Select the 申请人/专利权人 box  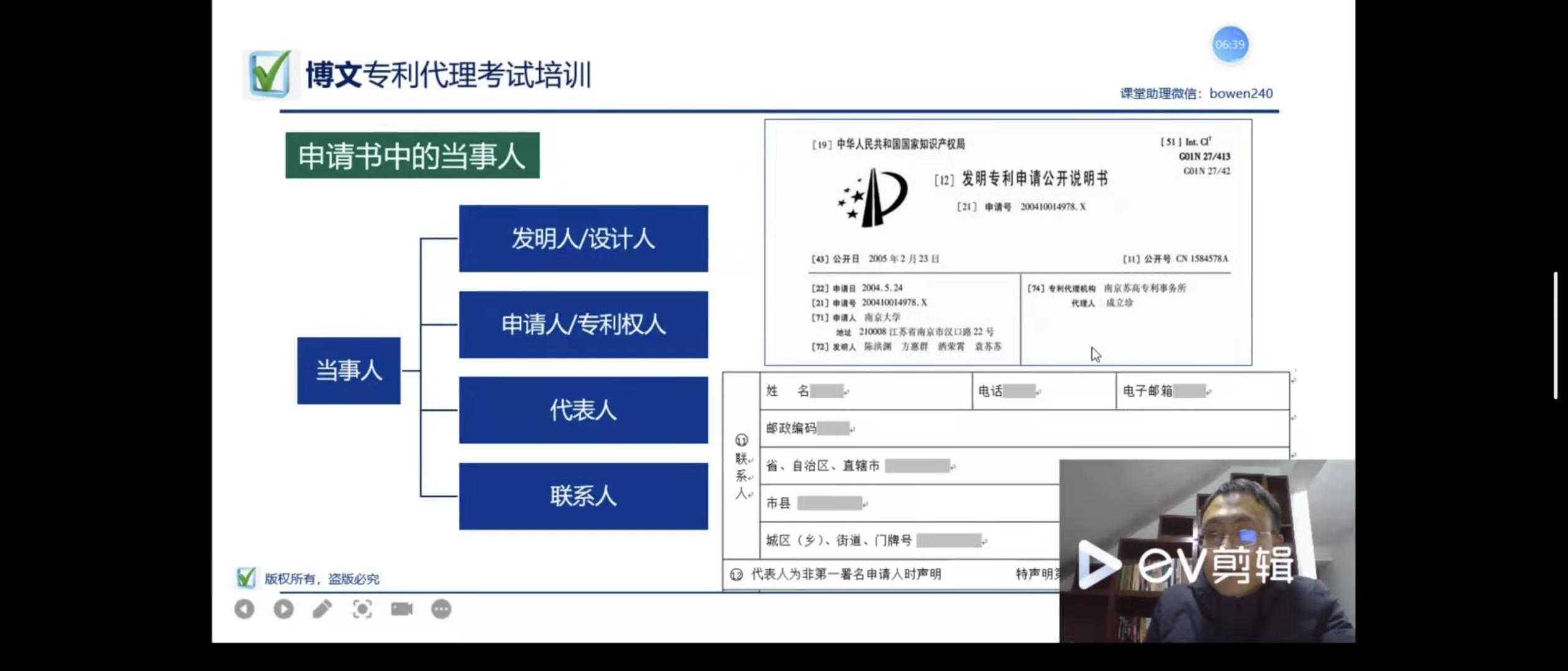(583, 324)
